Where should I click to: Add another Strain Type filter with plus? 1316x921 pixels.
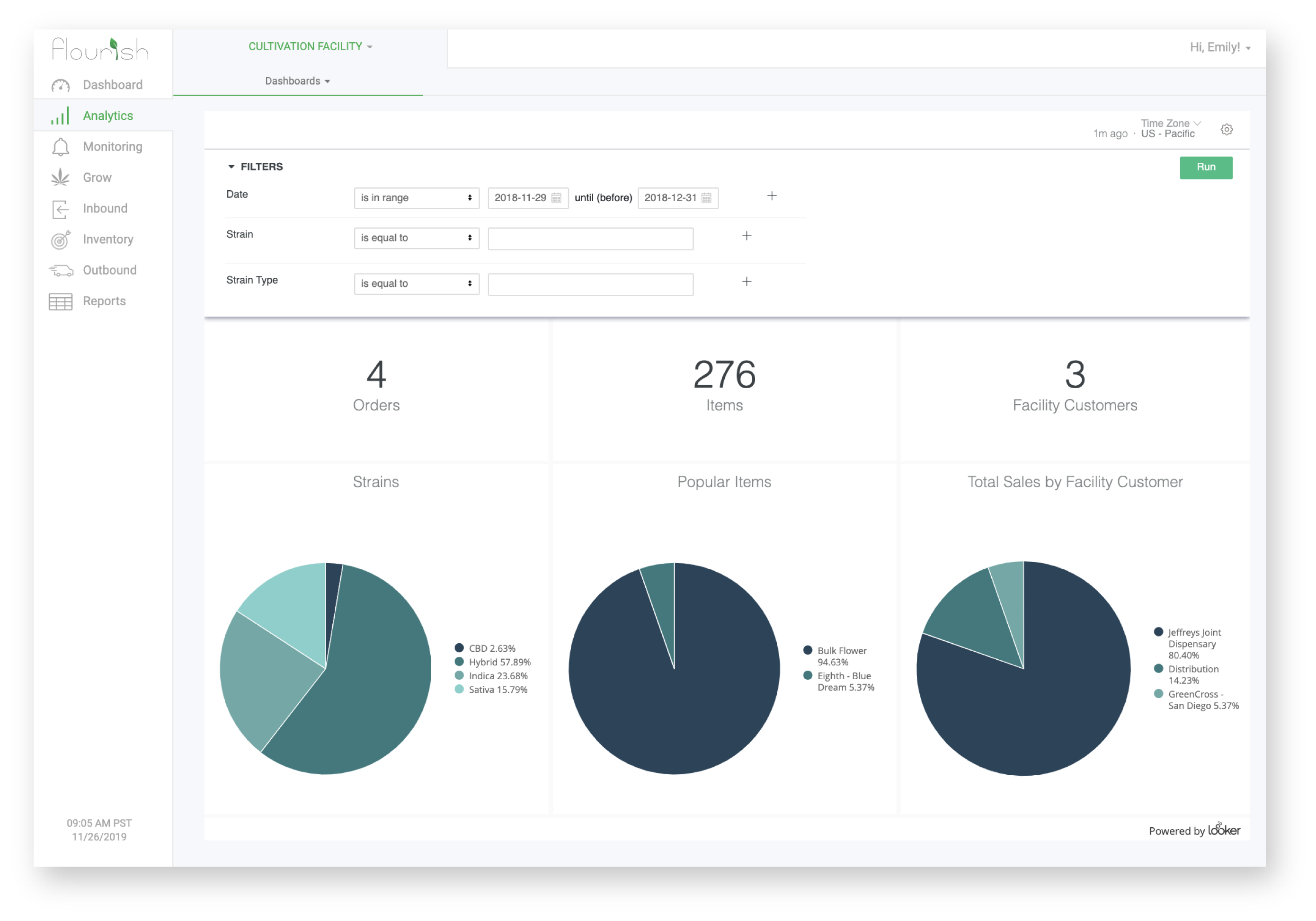tap(746, 282)
